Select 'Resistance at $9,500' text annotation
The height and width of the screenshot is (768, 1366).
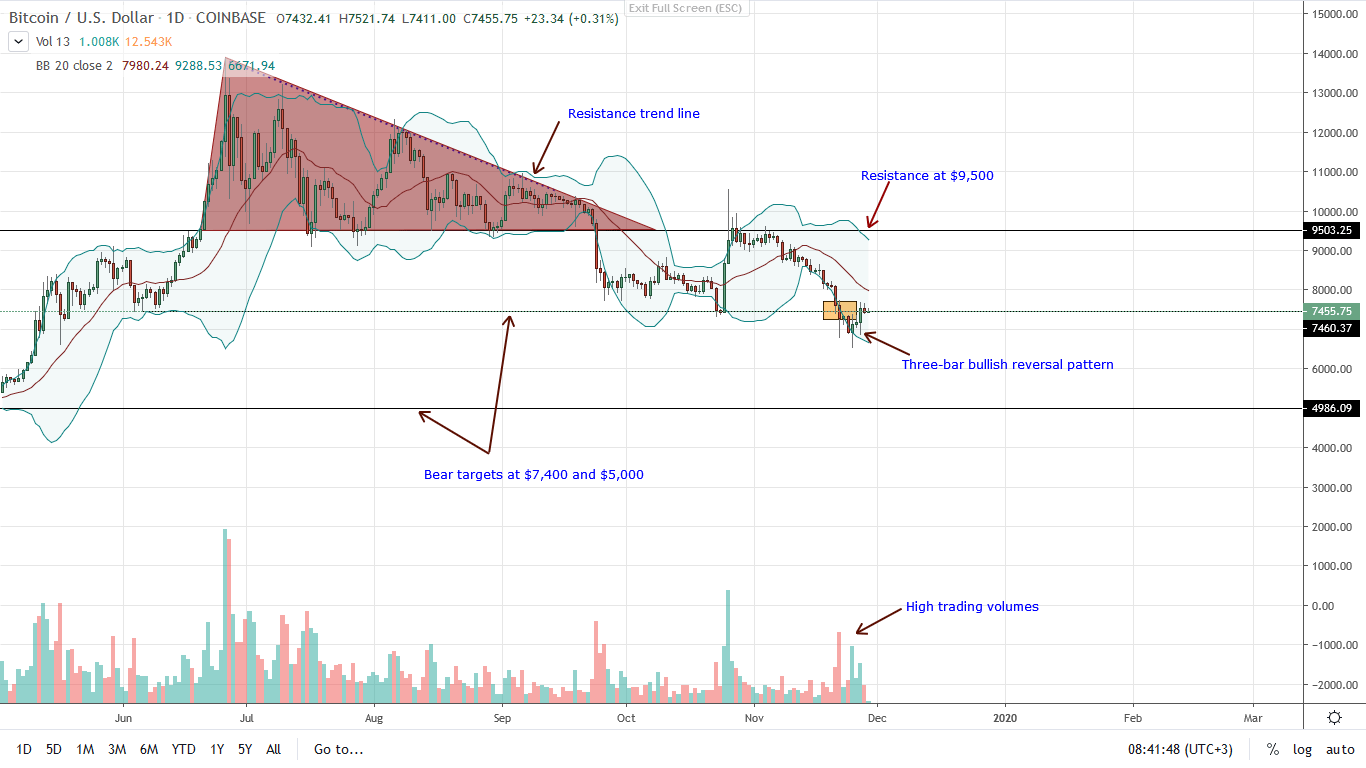[x=927, y=176]
